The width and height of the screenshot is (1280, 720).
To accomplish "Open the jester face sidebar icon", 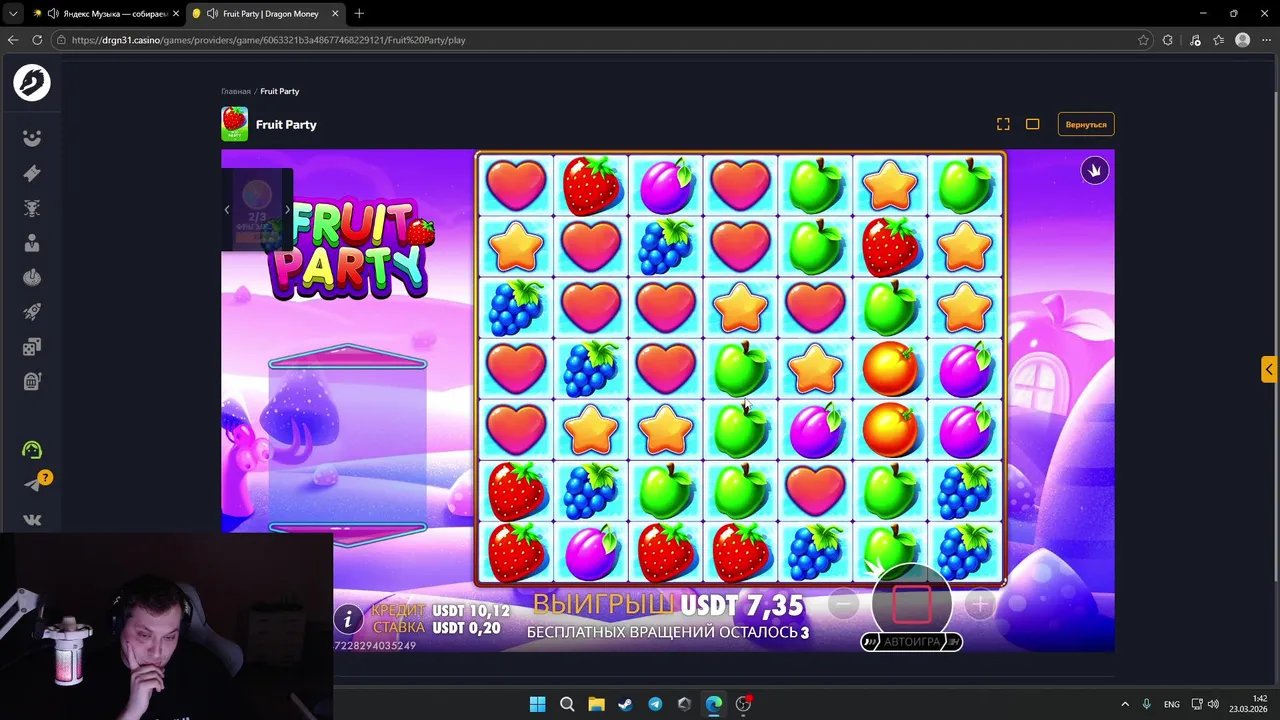I will point(32,139).
